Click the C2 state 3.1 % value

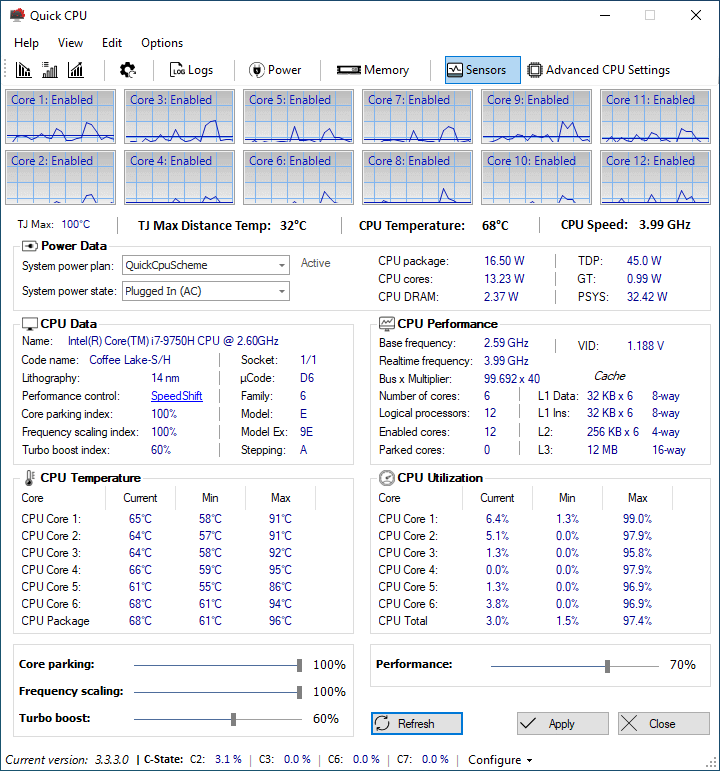(228, 760)
